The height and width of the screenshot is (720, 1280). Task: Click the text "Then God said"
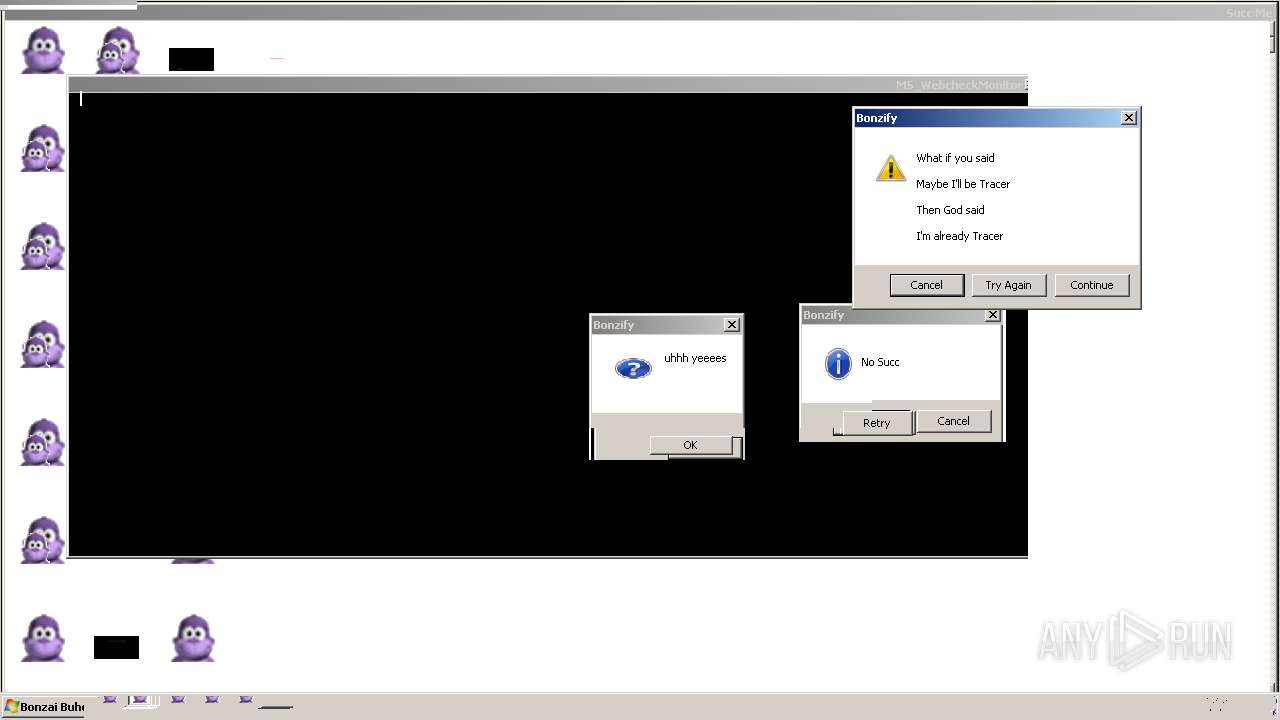pos(950,210)
